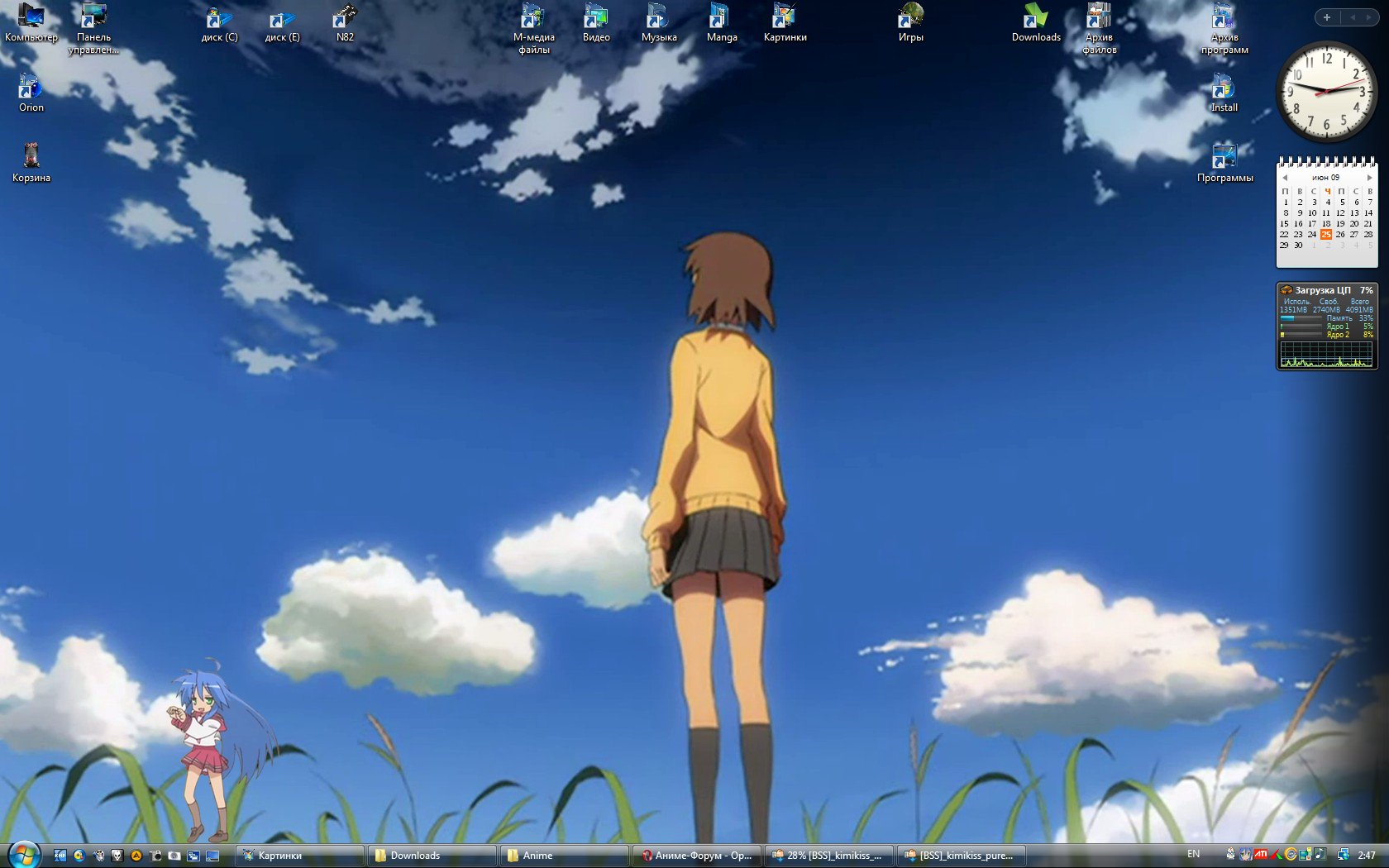The height and width of the screenshot is (868, 1389).
Task: Switch to Картинки taskbar window
Action: [x=300, y=856]
